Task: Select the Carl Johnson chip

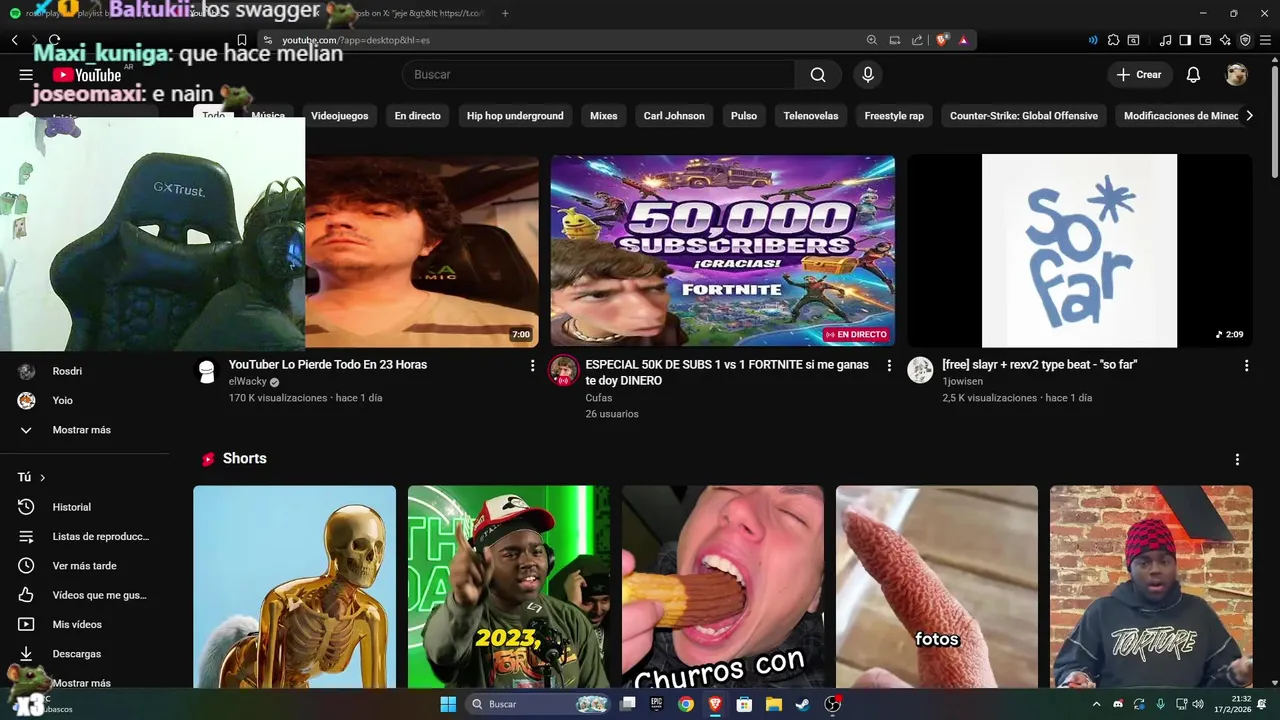Action: [674, 116]
